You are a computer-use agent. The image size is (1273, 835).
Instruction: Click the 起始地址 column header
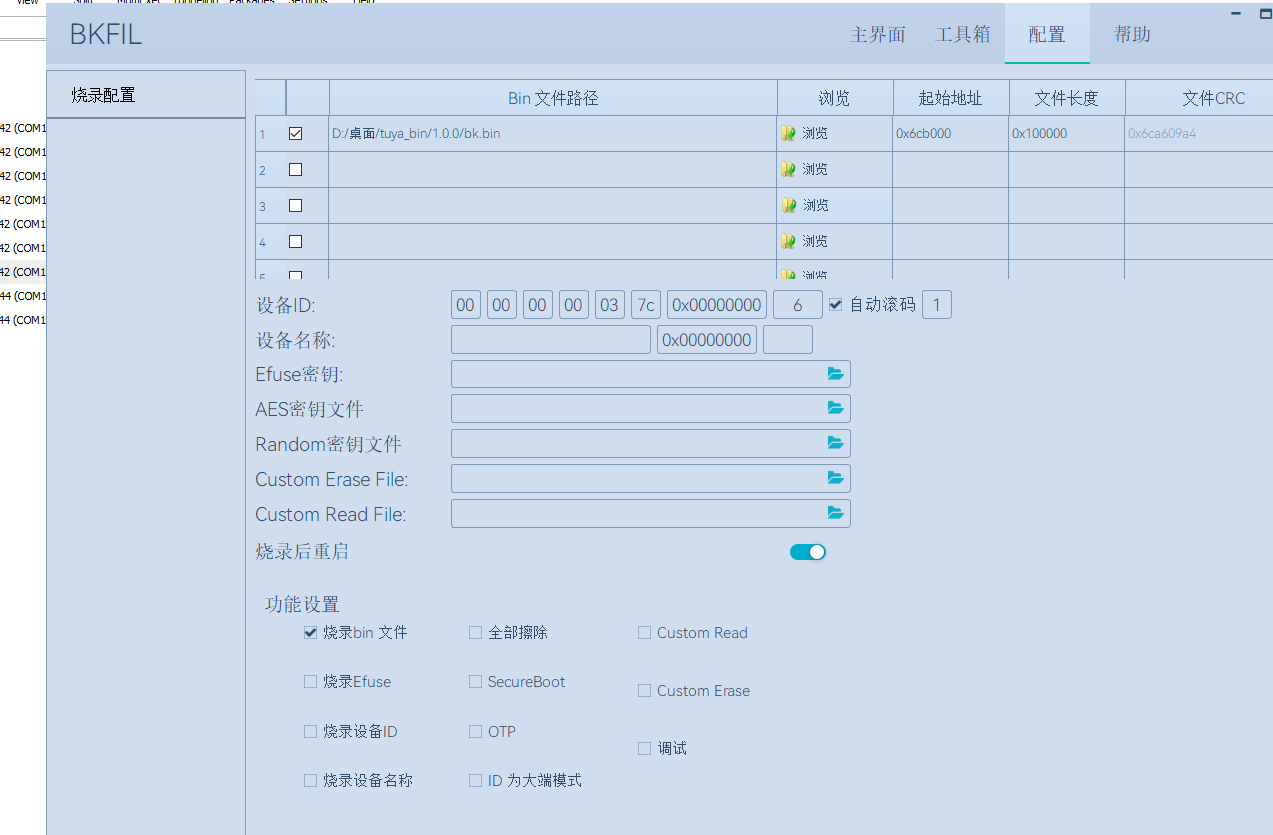coord(951,98)
